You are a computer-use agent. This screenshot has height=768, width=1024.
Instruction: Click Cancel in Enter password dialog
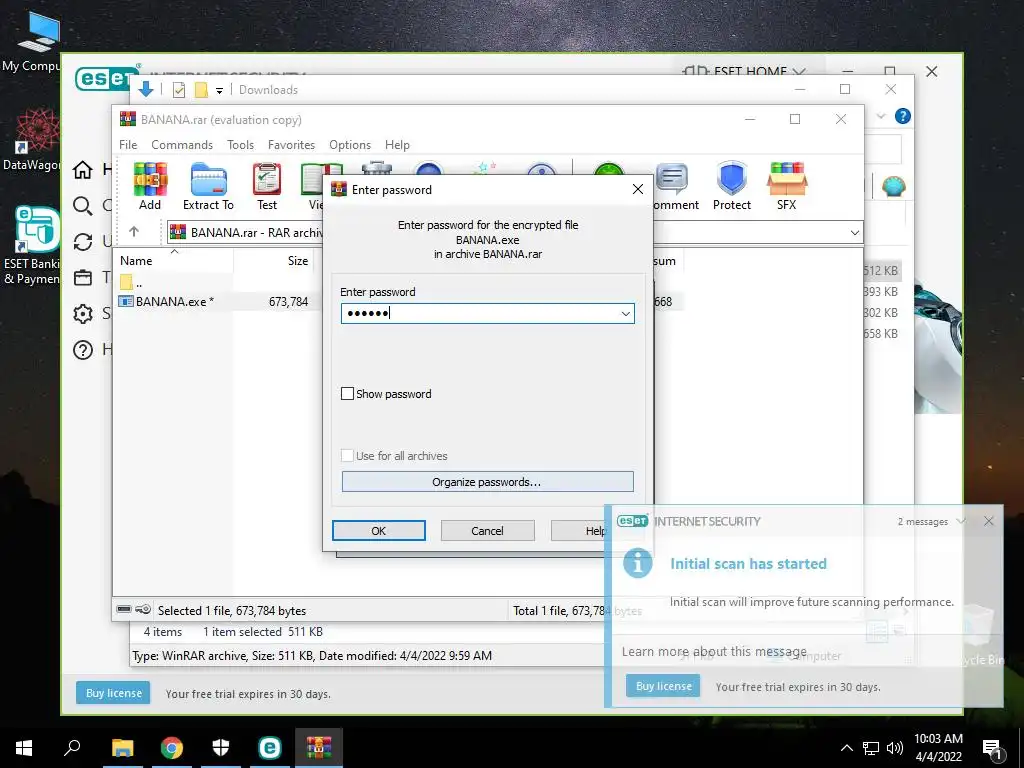click(487, 531)
